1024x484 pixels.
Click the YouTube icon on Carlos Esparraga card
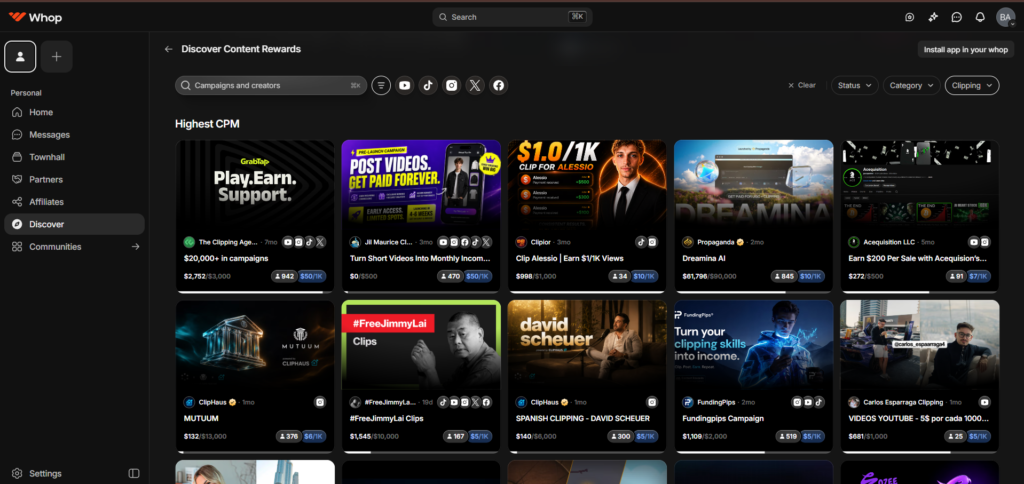tap(985, 402)
